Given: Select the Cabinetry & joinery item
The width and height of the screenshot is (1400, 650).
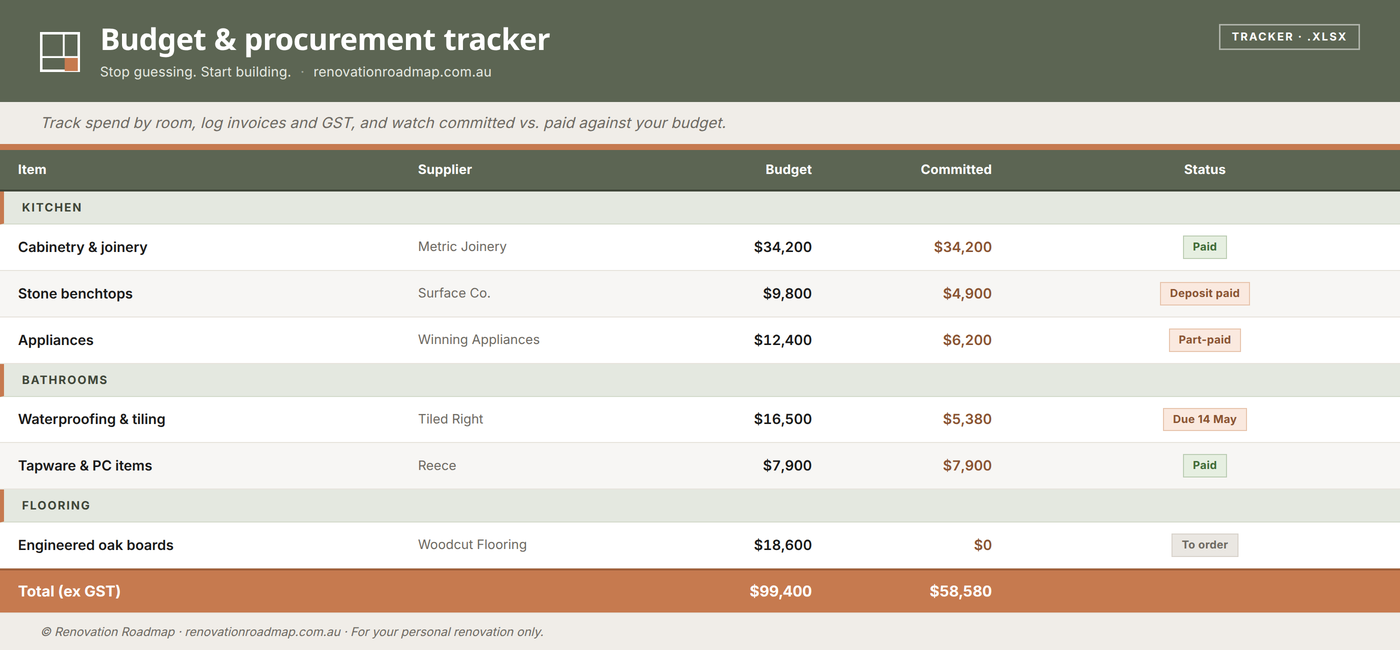Looking at the screenshot, I should coord(82,247).
